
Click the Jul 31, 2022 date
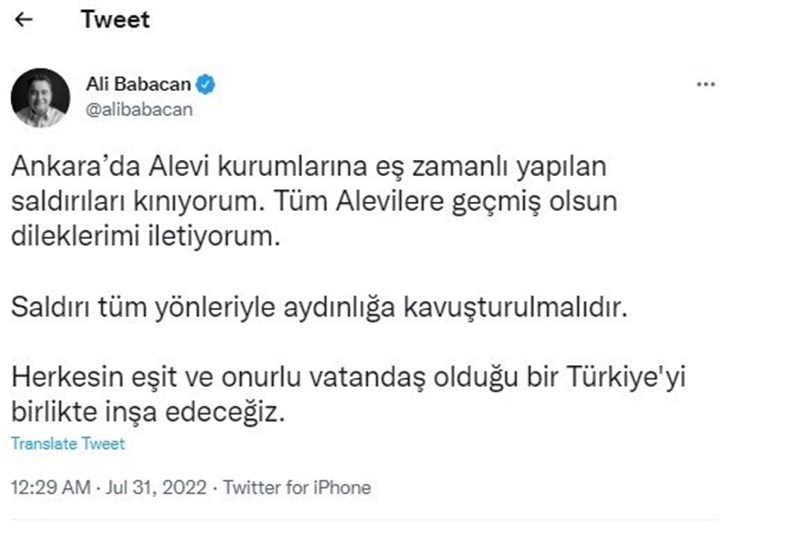(156, 487)
